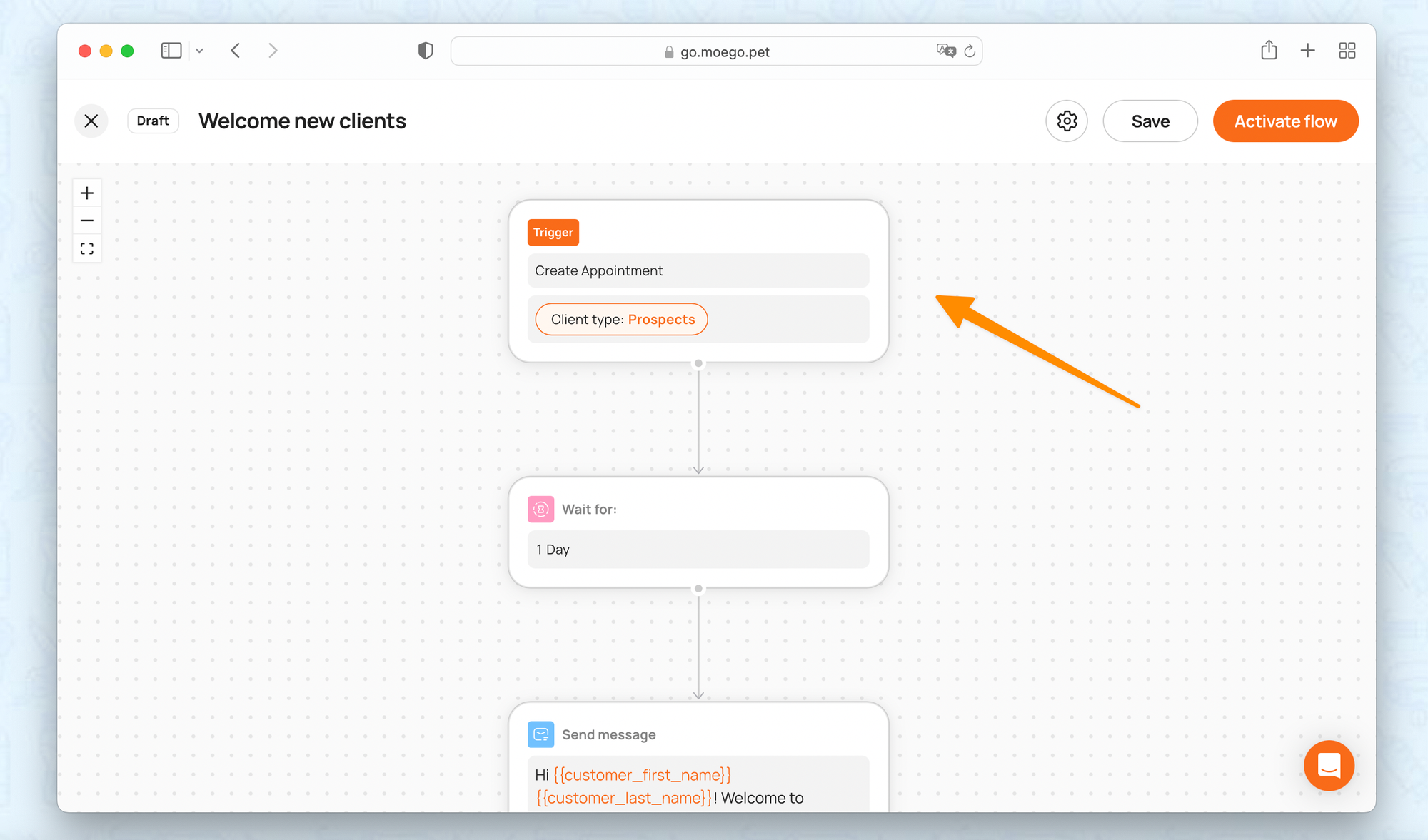
Task: Click the Safari share icon
Action: click(1269, 51)
